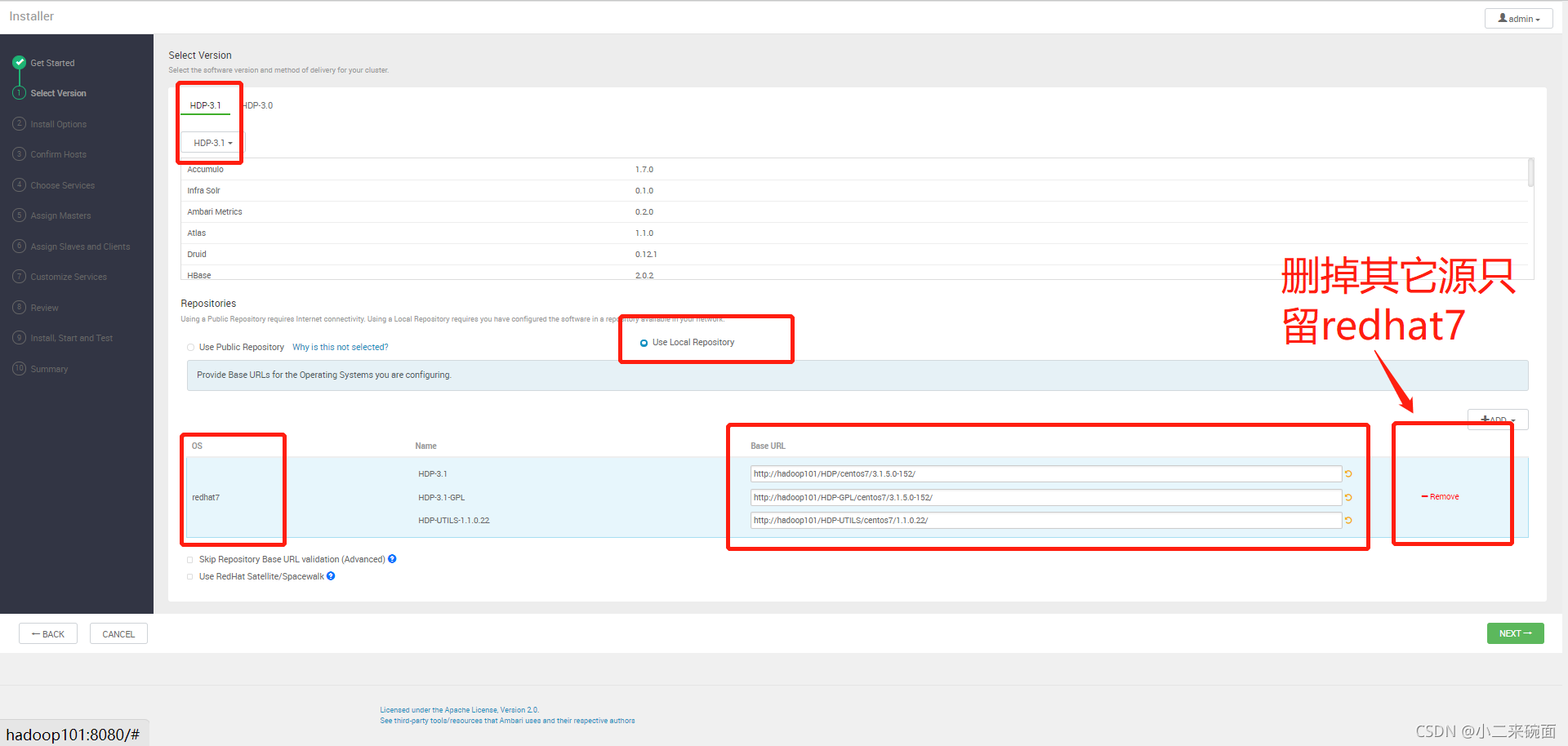
Task: Select Use Local Repository radio button
Action: [644, 343]
